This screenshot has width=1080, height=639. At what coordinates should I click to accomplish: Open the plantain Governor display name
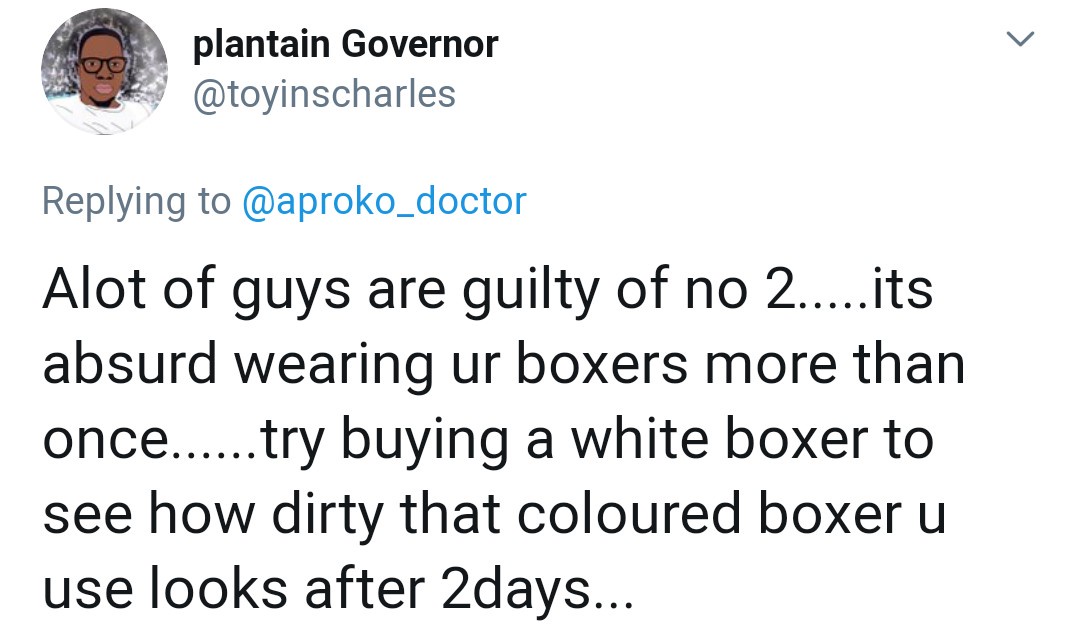click(x=344, y=44)
